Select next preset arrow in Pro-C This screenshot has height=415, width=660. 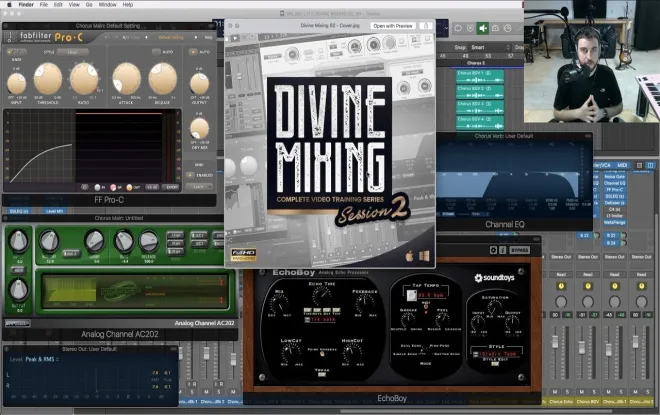tap(196, 37)
